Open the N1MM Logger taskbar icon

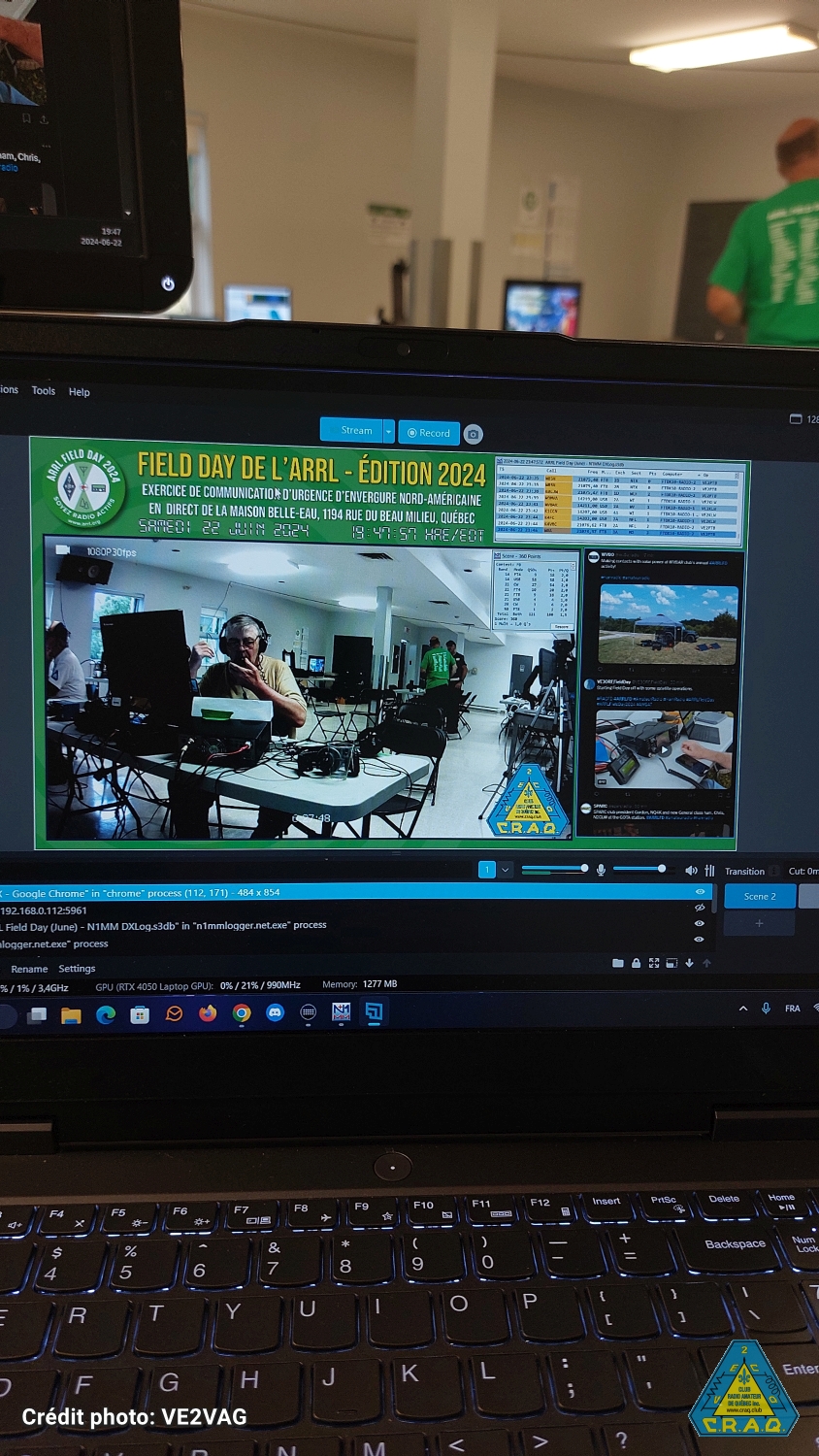[x=341, y=1012]
